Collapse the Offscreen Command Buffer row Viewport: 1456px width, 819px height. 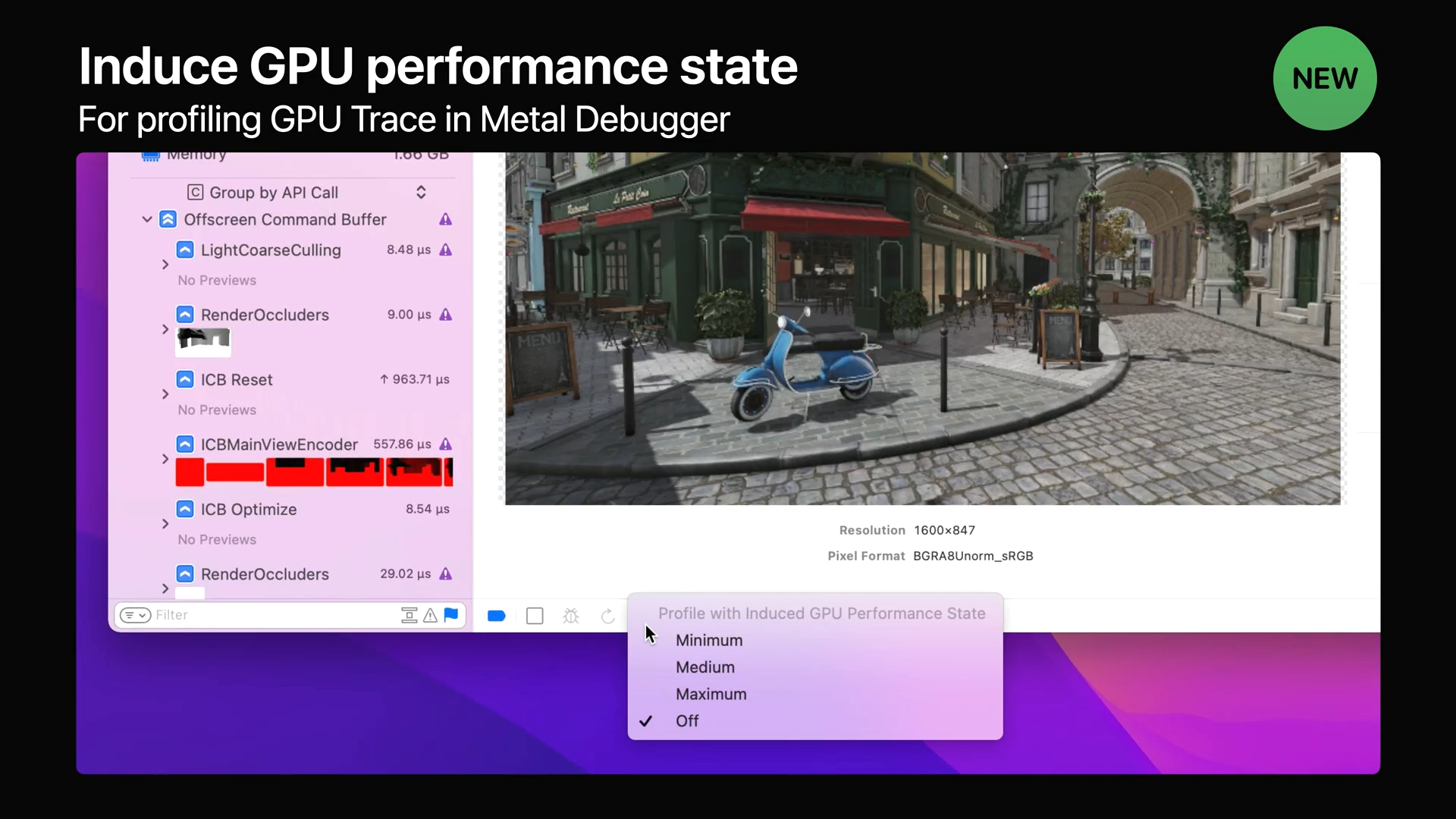click(147, 220)
